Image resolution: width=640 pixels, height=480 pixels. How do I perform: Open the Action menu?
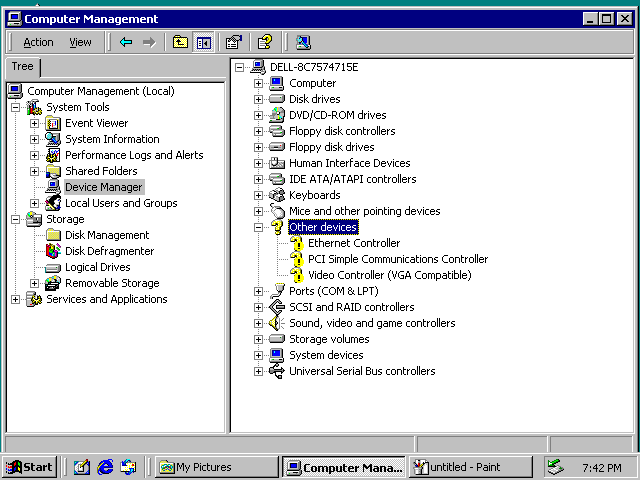coord(38,42)
